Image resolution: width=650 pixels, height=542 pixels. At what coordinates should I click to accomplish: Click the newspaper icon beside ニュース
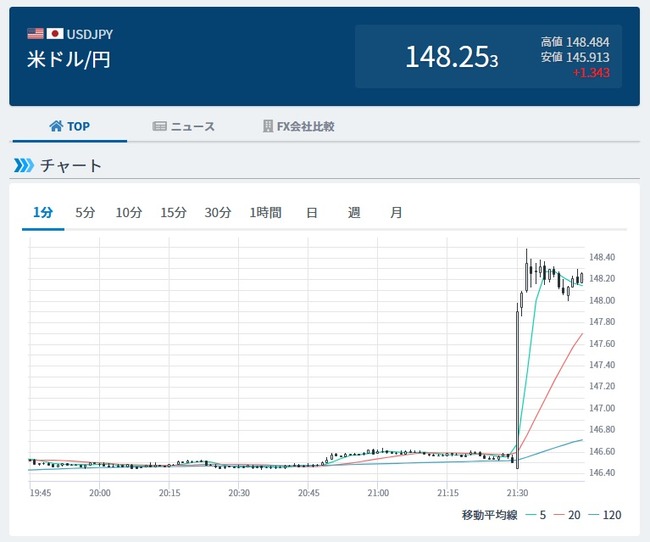(159, 127)
